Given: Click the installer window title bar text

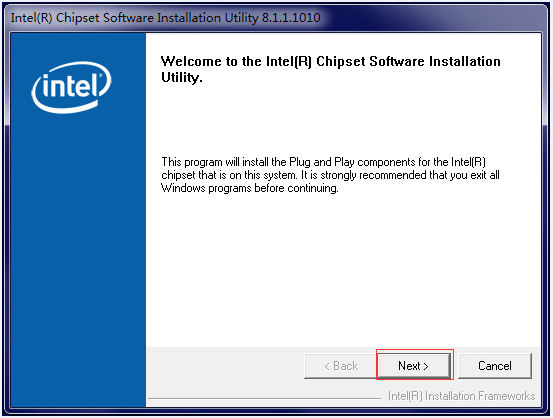Looking at the screenshot, I should tap(165, 17).
